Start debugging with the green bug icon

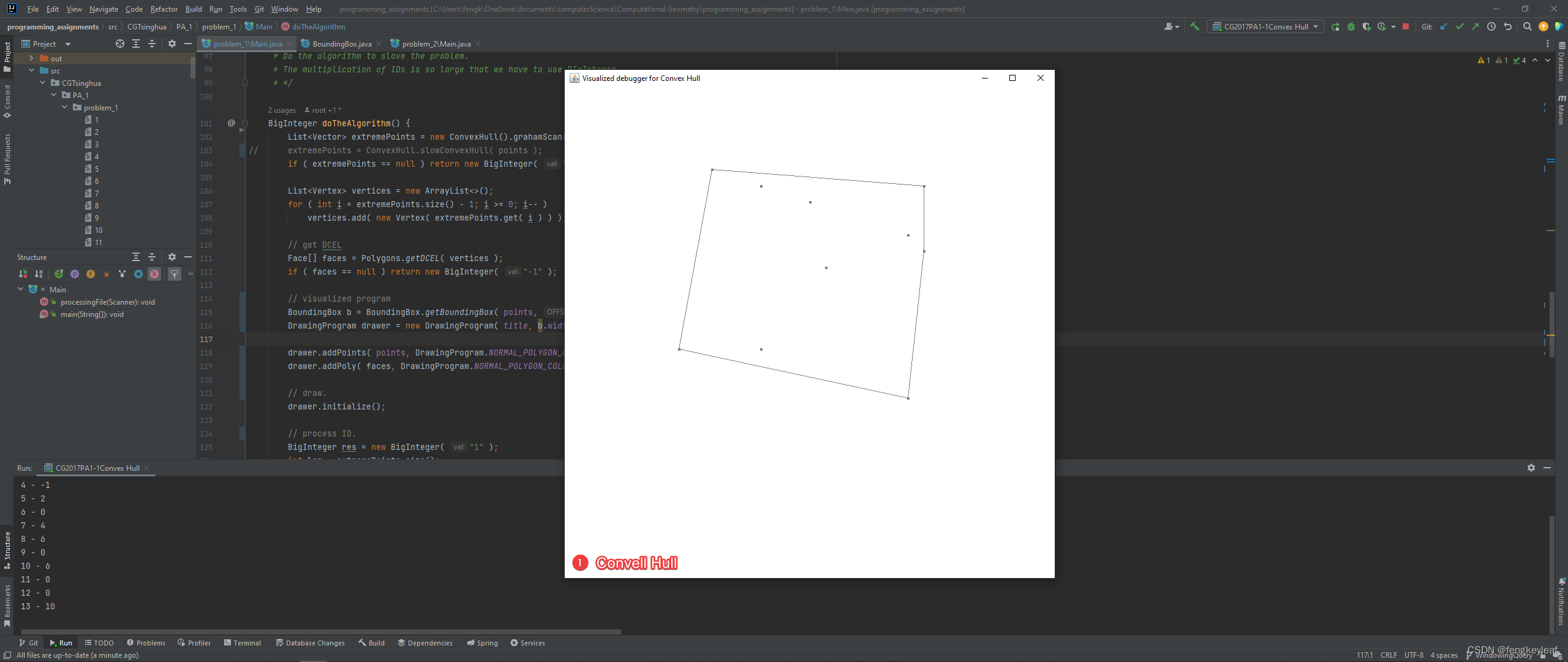click(1351, 26)
